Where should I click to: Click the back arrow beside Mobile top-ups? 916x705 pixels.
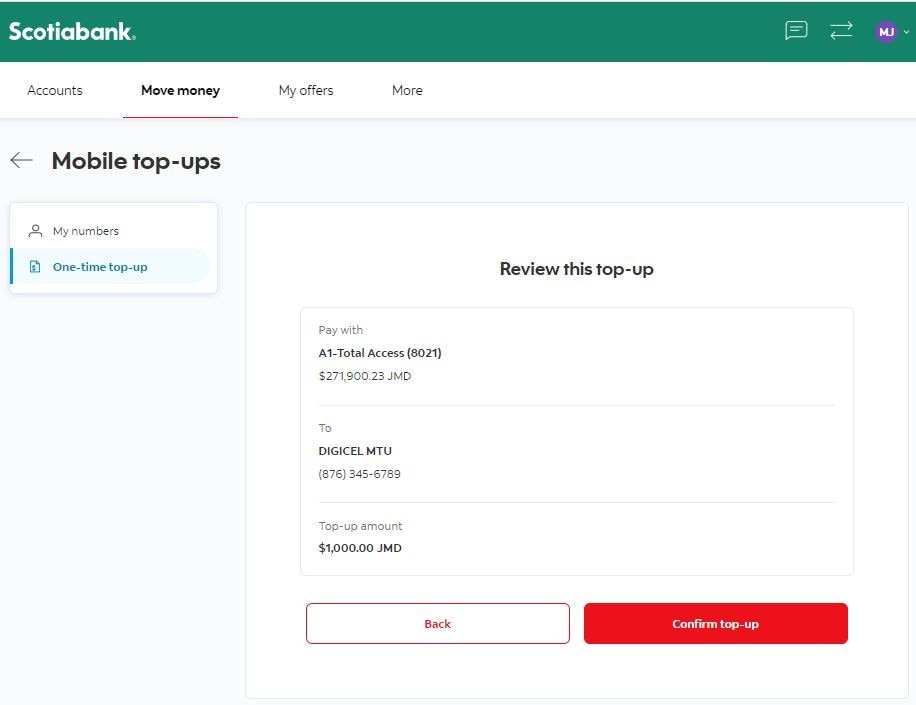click(x=22, y=160)
